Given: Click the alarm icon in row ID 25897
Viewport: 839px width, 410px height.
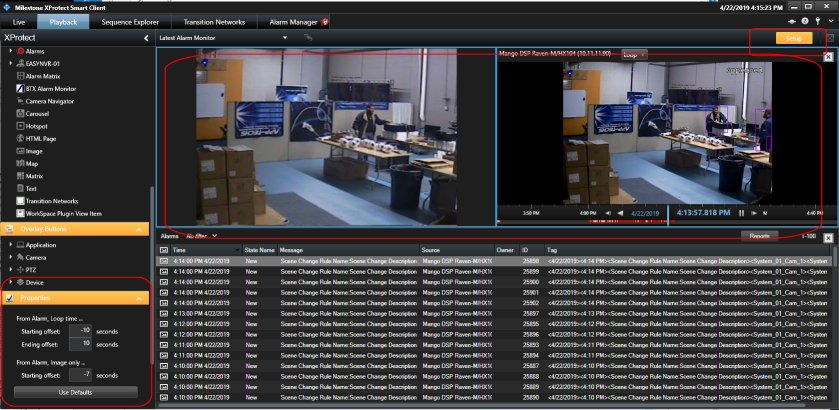Looking at the screenshot, I should (x=164, y=313).
